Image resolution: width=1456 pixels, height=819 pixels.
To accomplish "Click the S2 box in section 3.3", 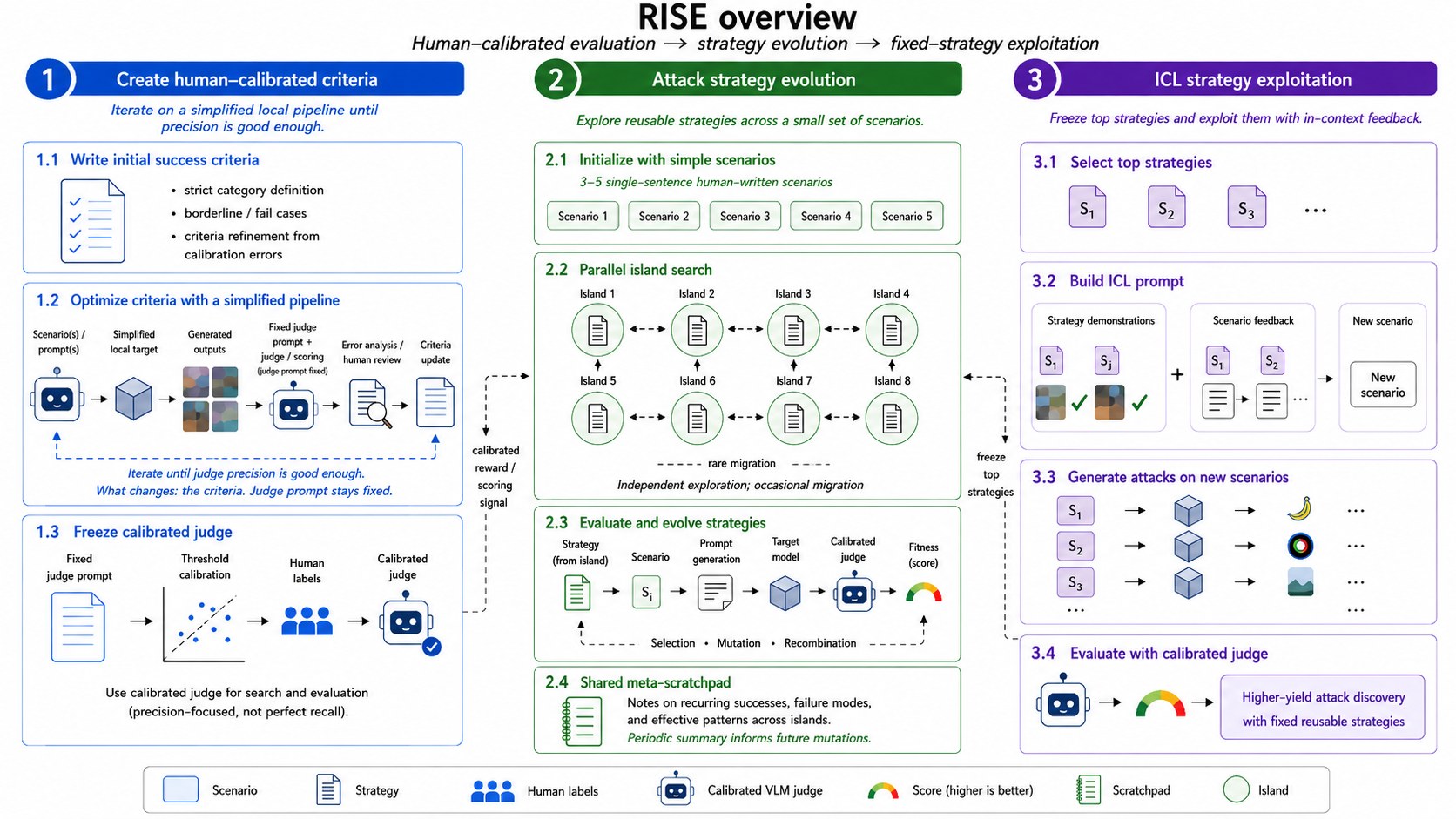I will 1075,547.
